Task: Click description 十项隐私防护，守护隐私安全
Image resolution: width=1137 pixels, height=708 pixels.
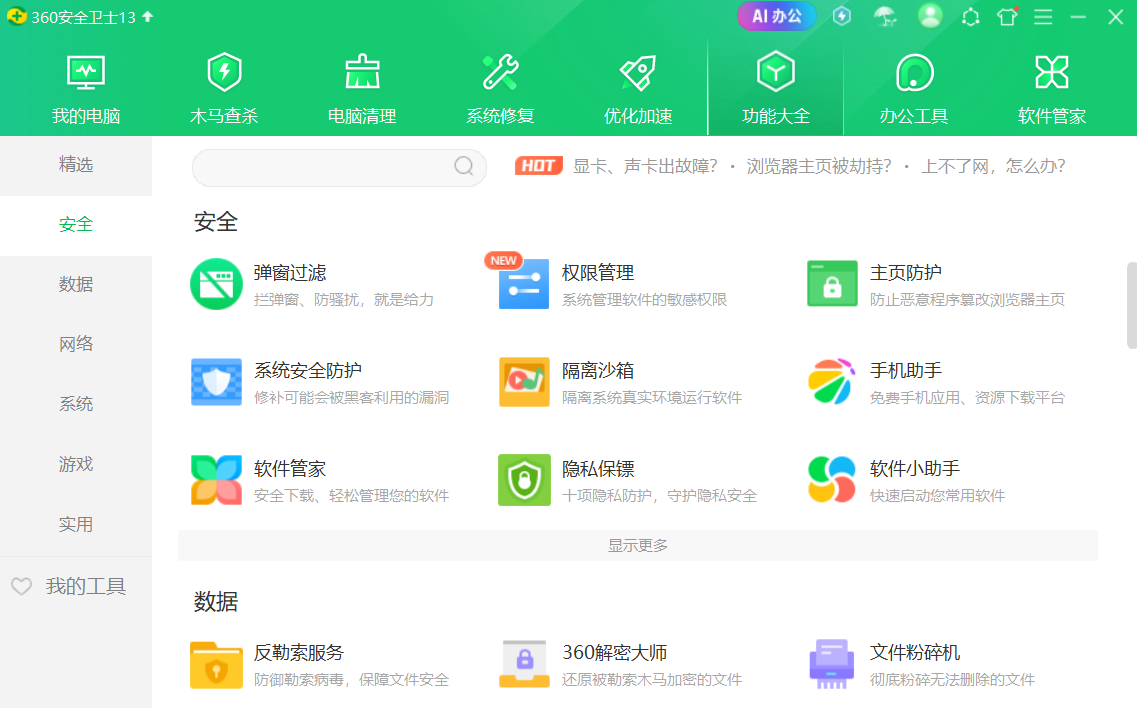Action: (x=659, y=495)
